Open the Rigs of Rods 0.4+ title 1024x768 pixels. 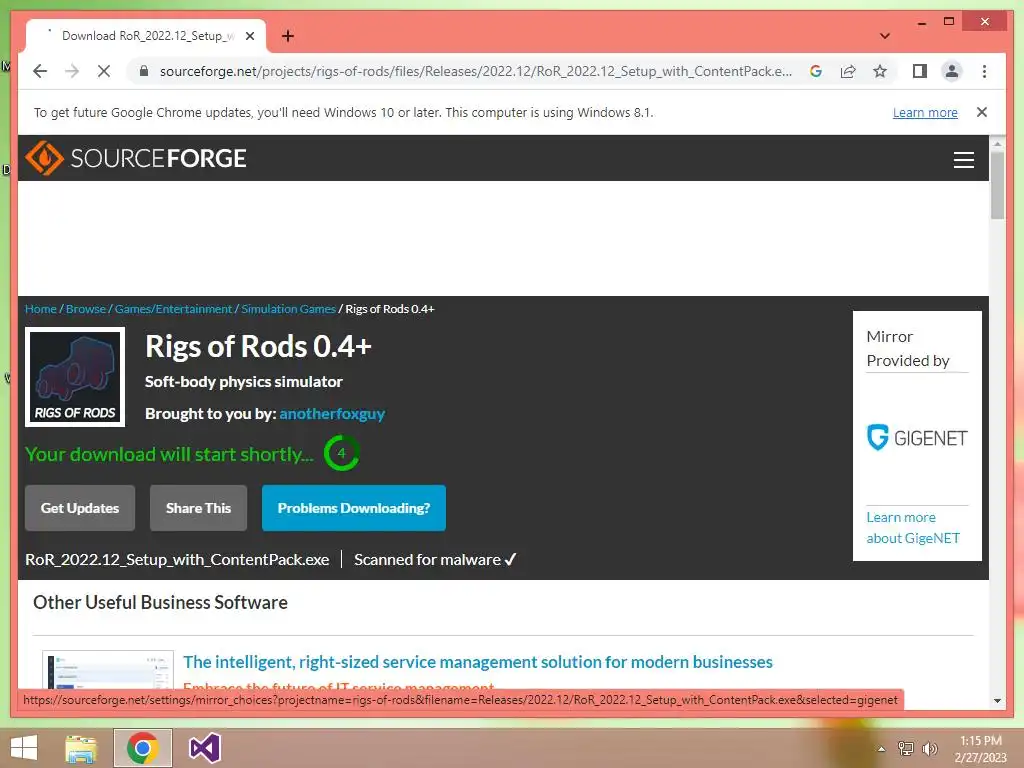click(258, 346)
